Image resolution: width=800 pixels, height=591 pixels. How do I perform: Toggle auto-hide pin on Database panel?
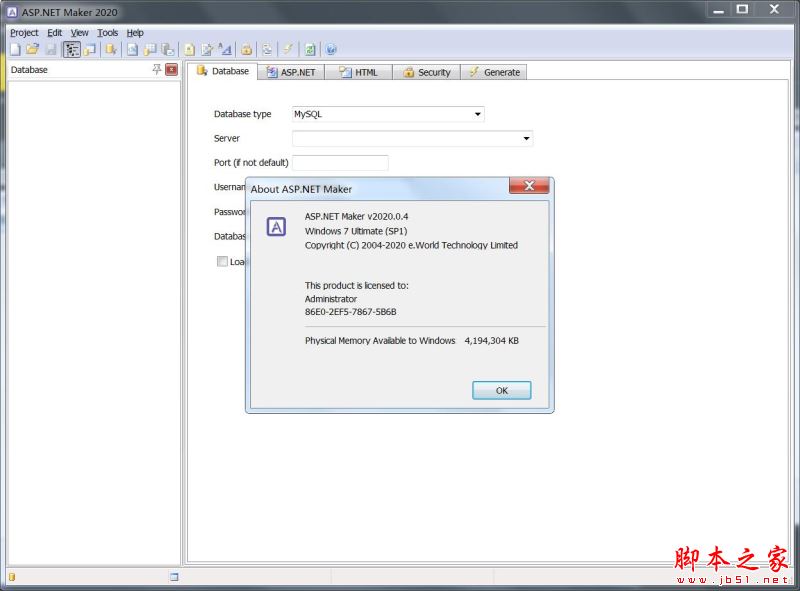pyautogui.click(x=157, y=69)
